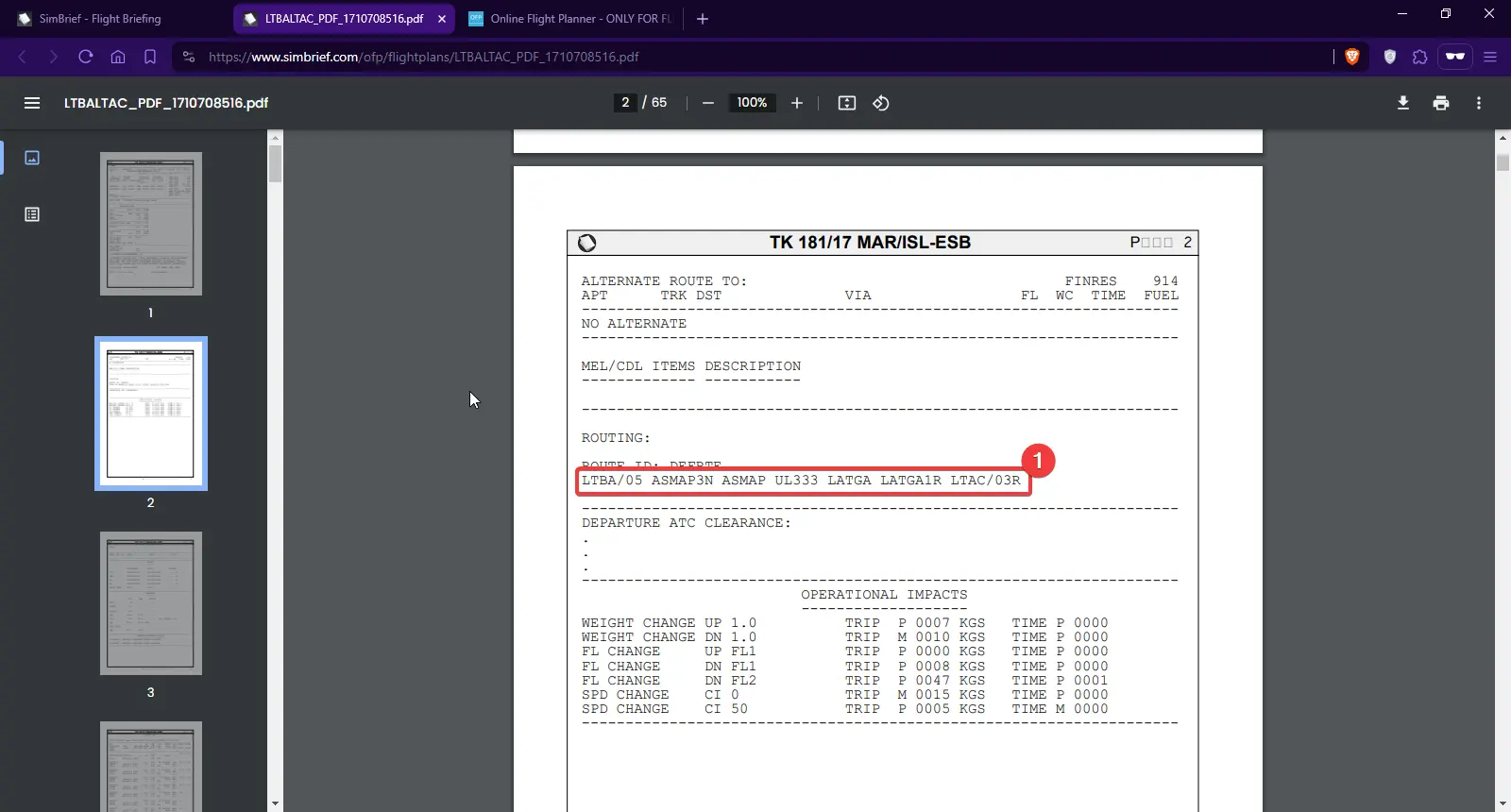
Task: Rotate the PDF counterclockwise
Action: [x=881, y=103]
